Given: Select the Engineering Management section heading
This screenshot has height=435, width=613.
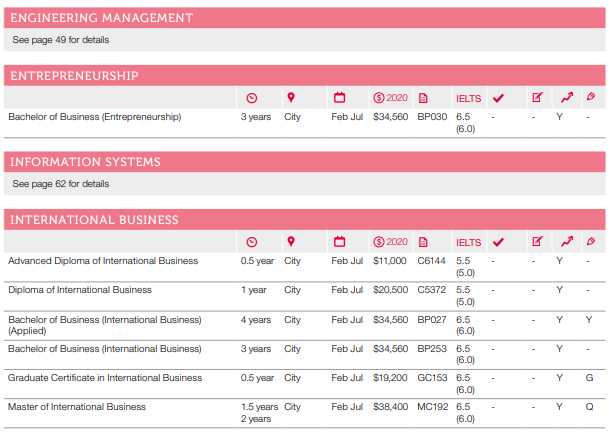Looking at the screenshot, I should pyautogui.click(x=100, y=18).
